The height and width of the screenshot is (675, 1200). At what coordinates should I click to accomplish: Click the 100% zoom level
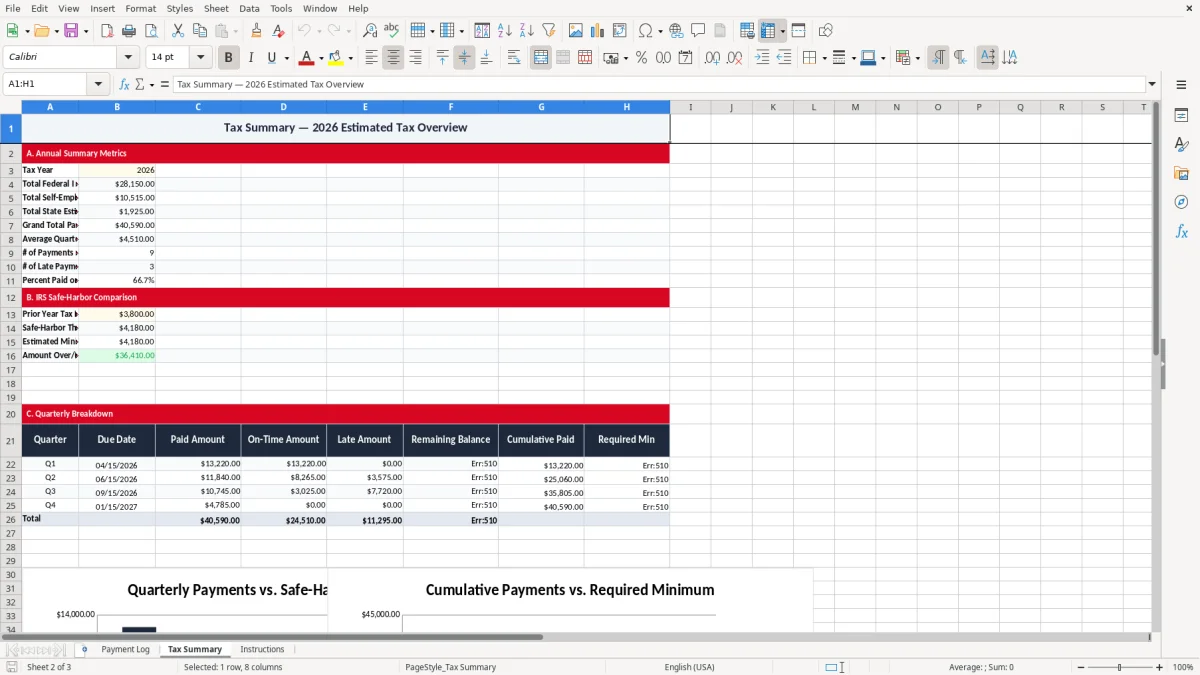[x=1182, y=667]
